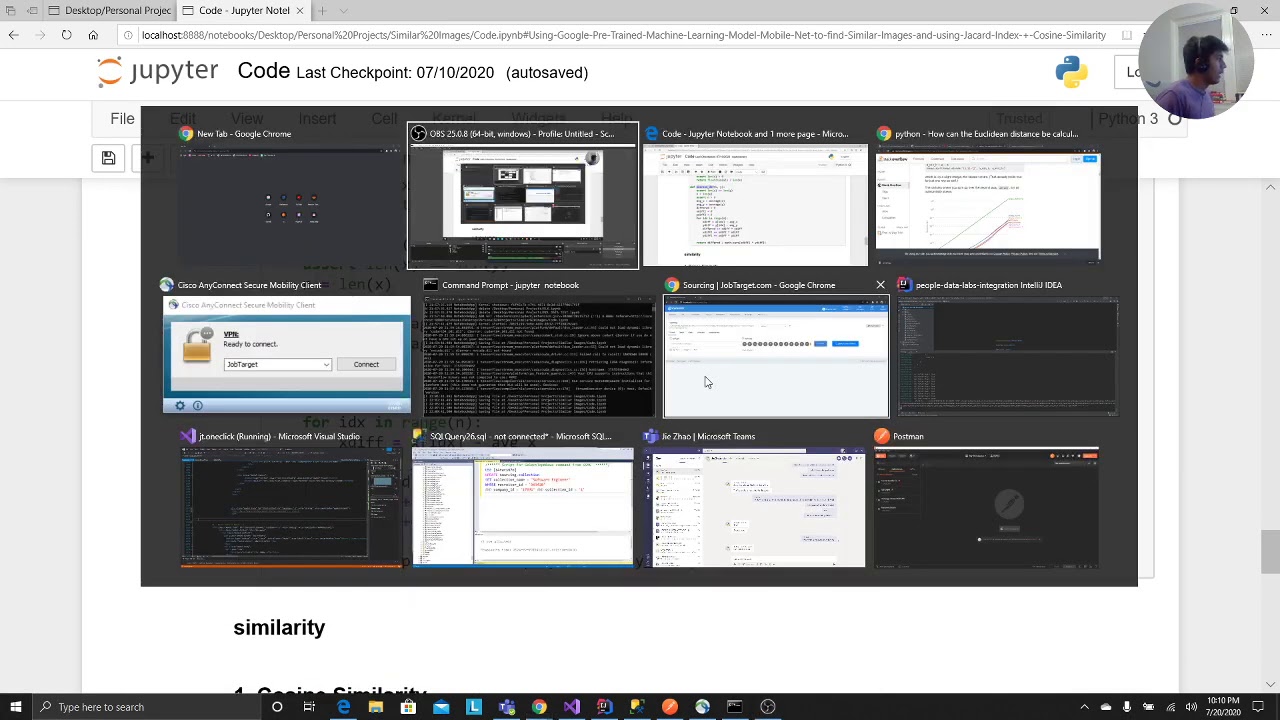Open a new browser tab with plus button

point(322,11)
